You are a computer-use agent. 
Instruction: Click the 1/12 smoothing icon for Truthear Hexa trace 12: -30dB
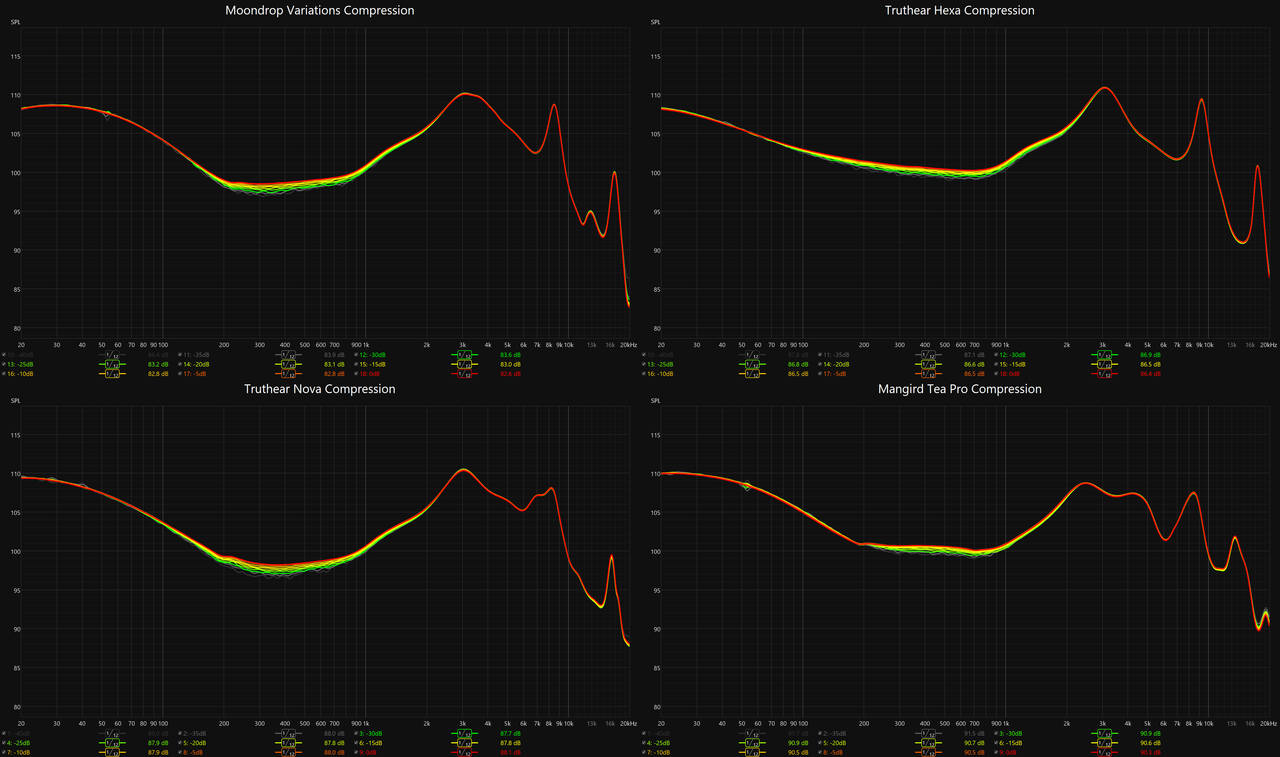coord(1104,355)
